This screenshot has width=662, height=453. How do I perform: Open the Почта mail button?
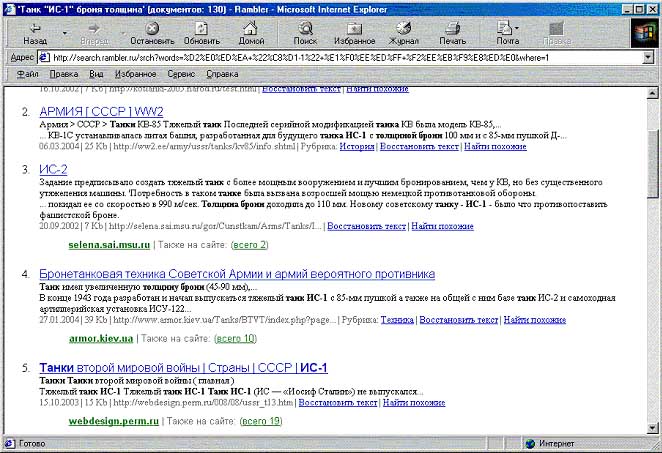pos(505,34)
